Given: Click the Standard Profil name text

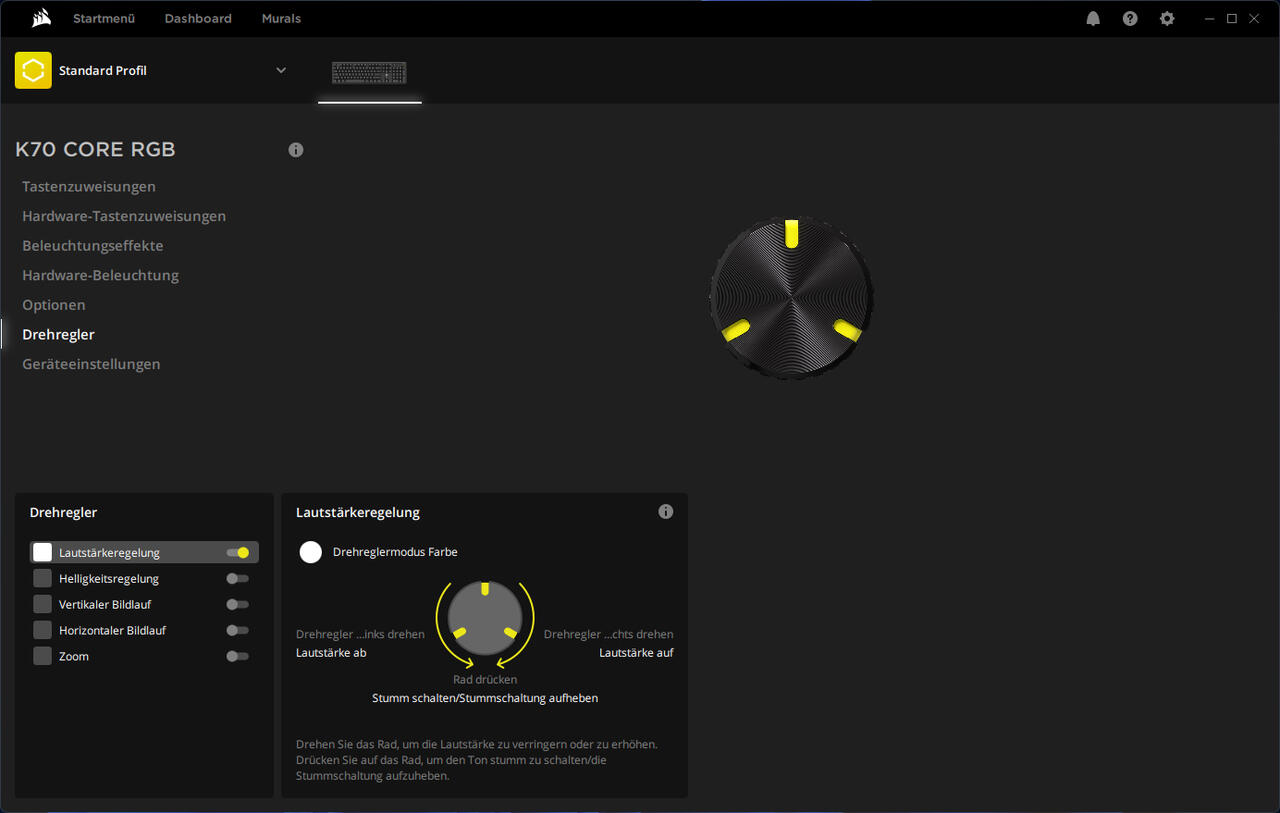Looking at the screenshot, I should 103,71.
